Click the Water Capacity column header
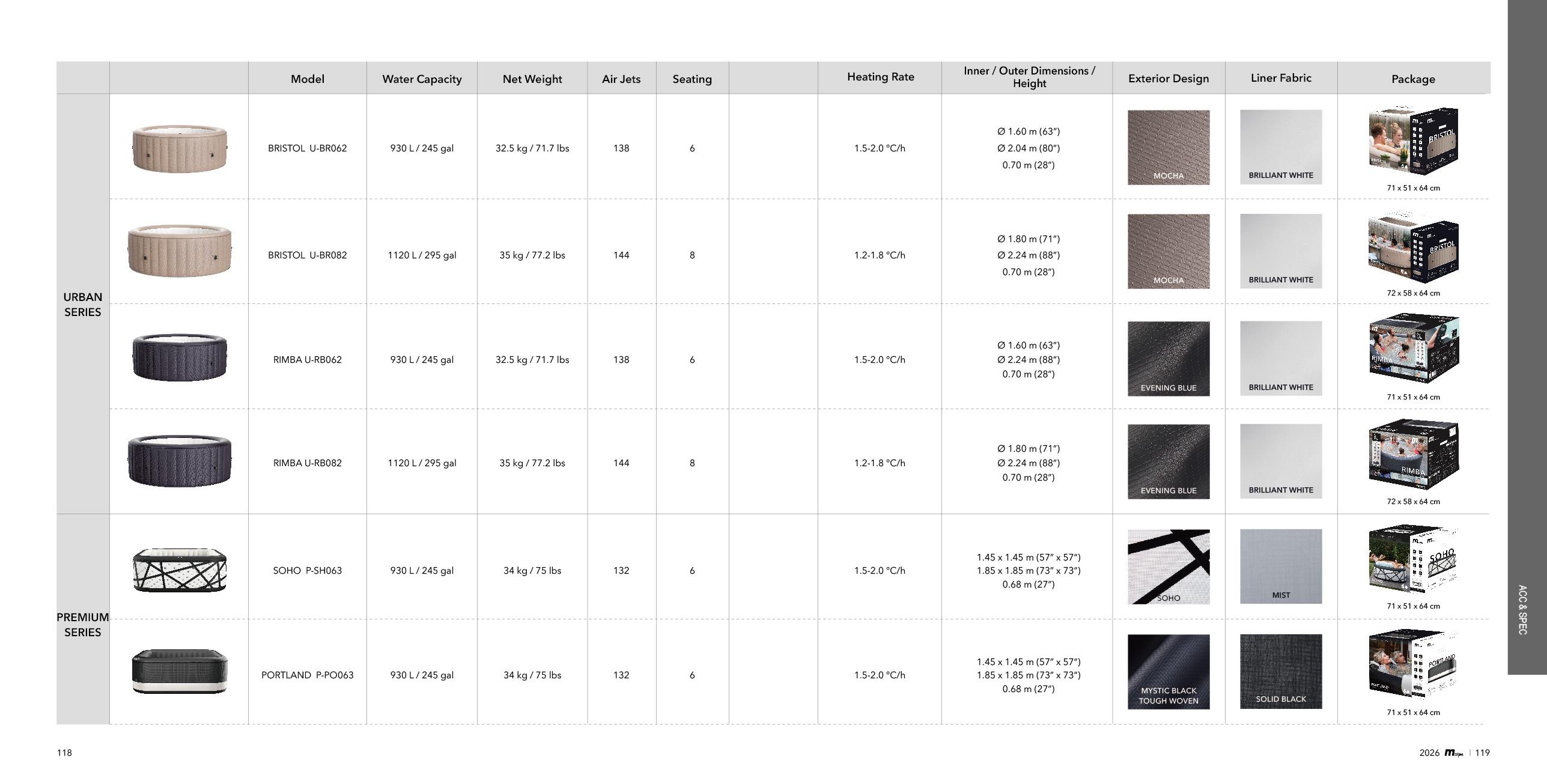The height and width of the screenshot is (784, 1547). pos(422,79)
